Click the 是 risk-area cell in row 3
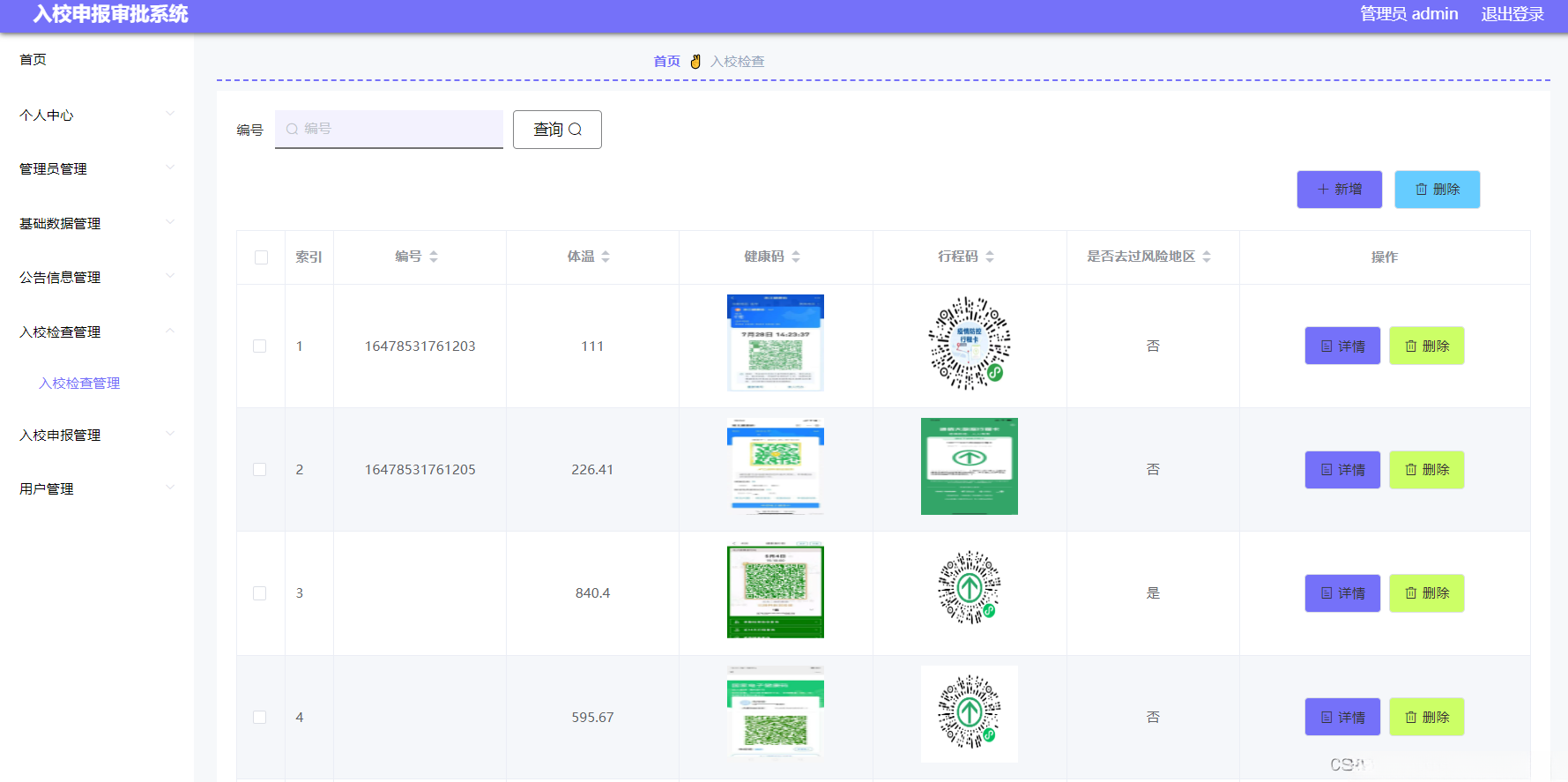Viewport: 1568px width, 782px height. coord(1153,593)
